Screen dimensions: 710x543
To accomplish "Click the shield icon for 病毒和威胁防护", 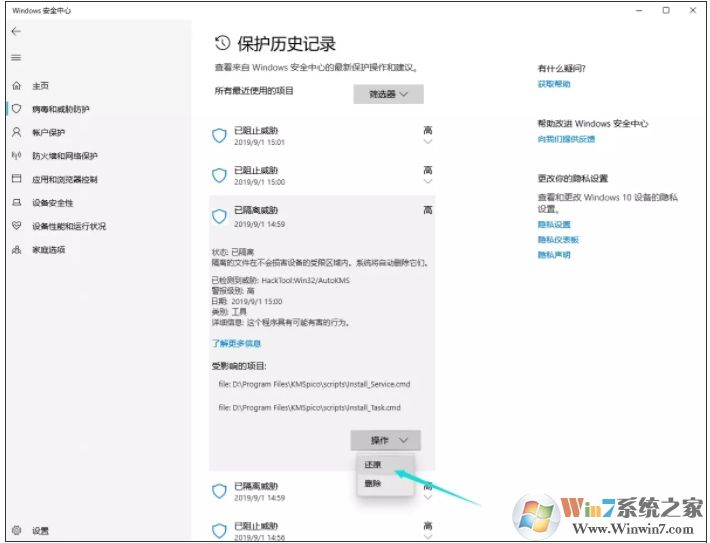I will click(17, 109).
